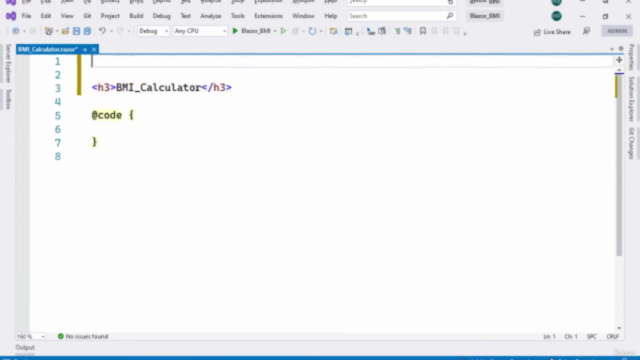Screen dimensions: 640x360
Task: Click the Live Share button
Action: 552,32
